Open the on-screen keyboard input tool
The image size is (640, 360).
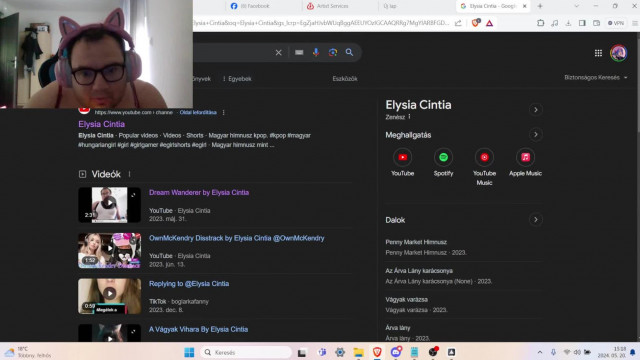299,52
